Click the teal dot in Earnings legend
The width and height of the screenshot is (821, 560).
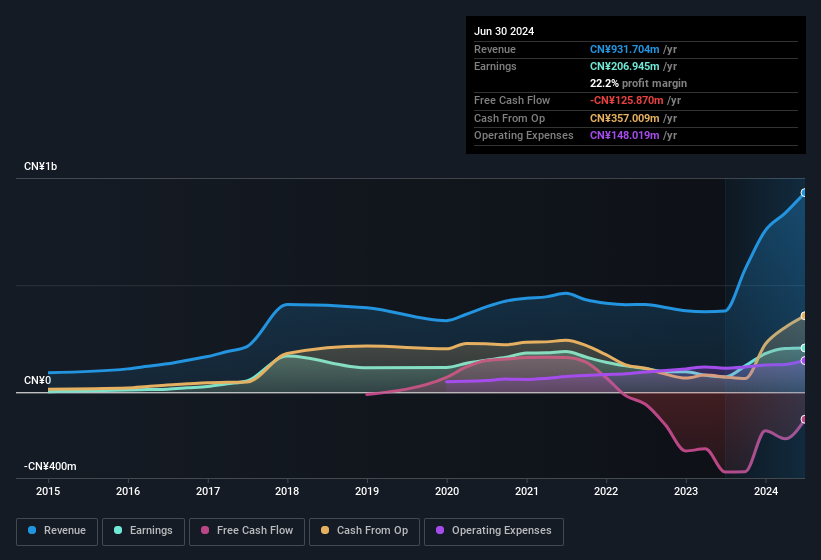pyautogui.click(x=118, y=530)
